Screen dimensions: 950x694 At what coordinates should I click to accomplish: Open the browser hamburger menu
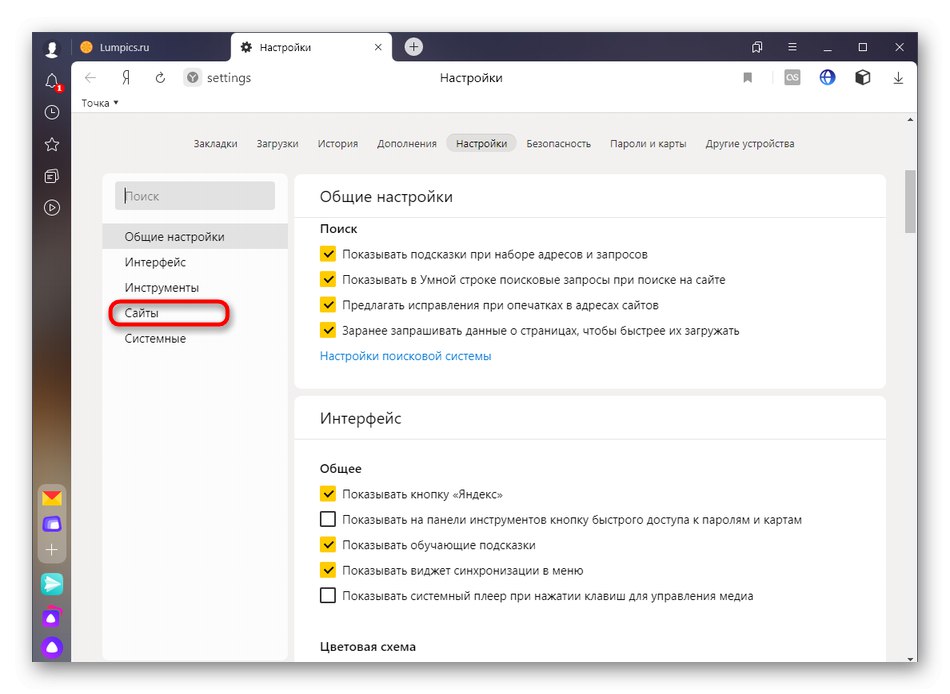point(792,47)
